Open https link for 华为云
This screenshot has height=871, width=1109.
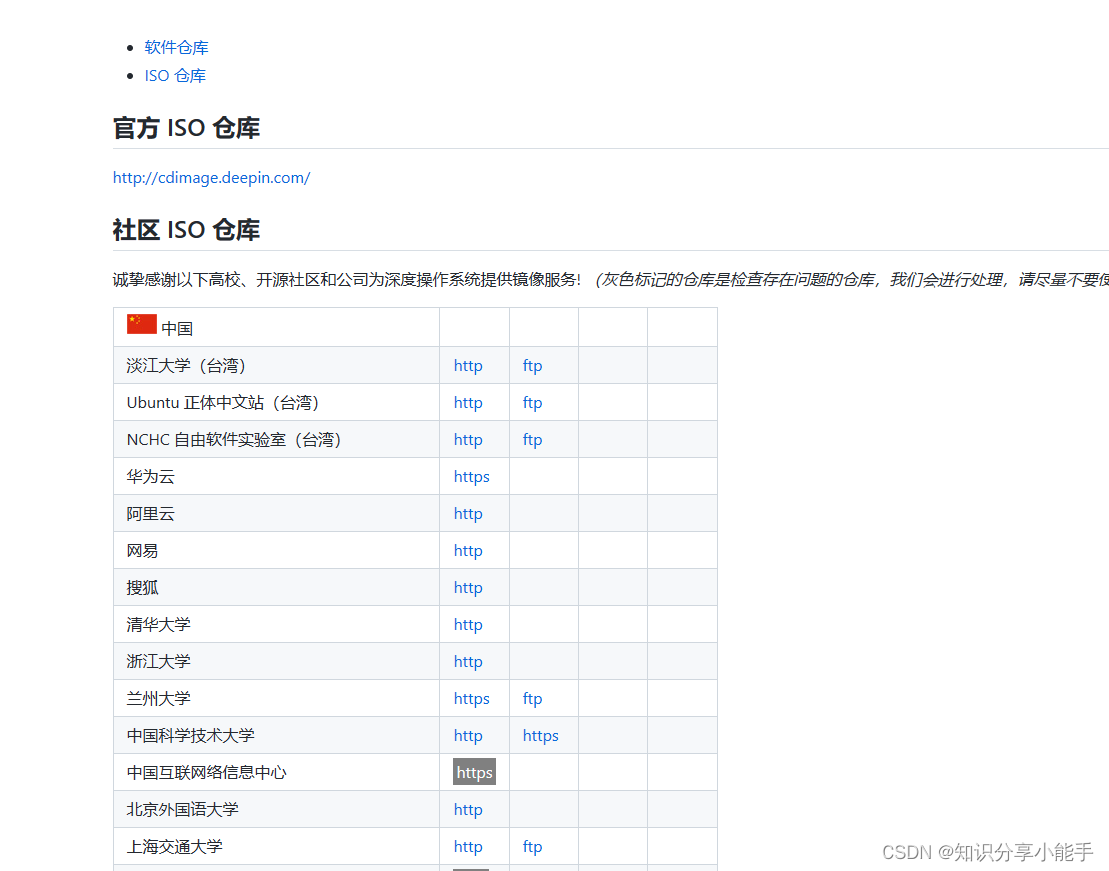pyautogui.click(x=472, y=477)
